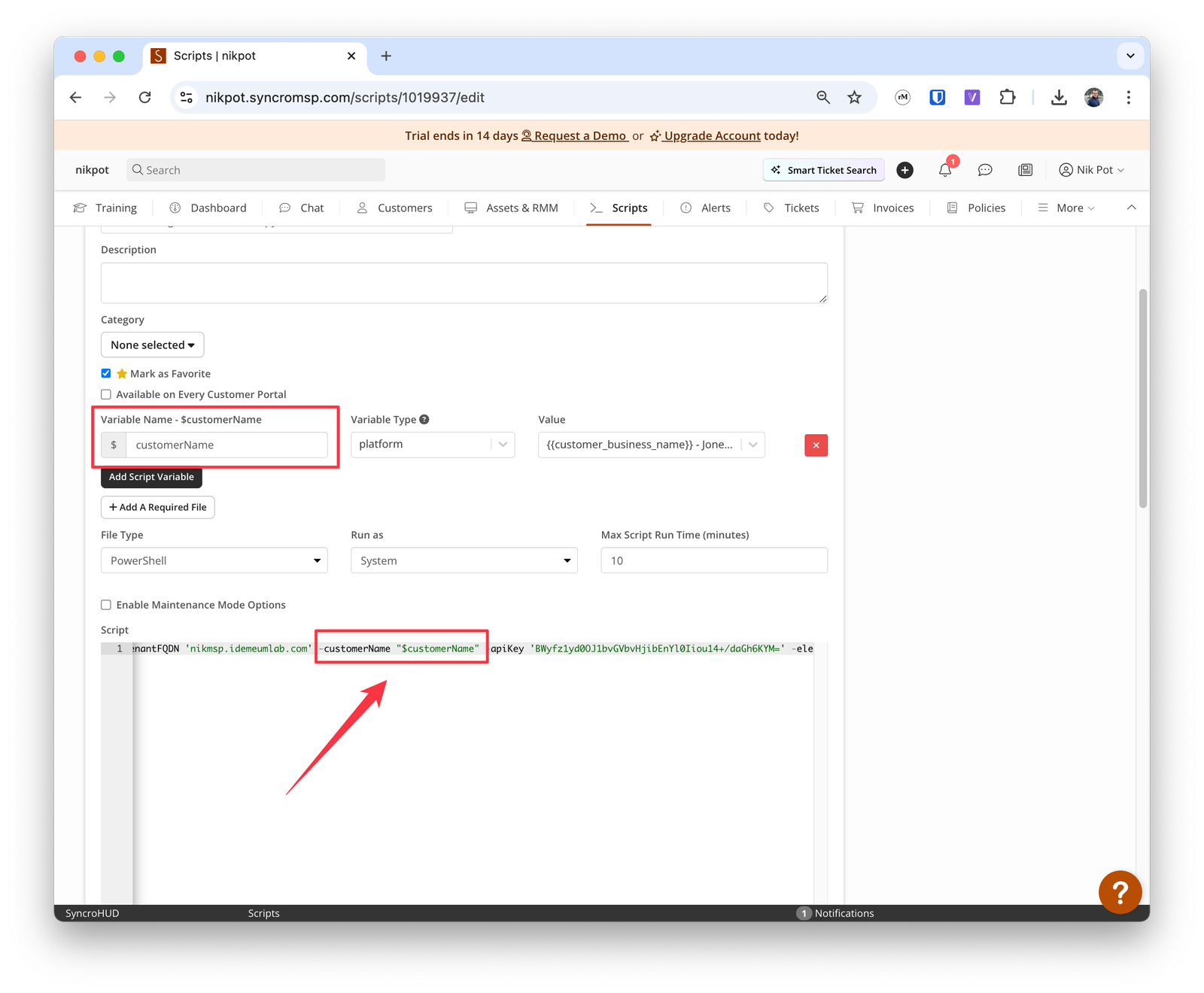This screenshot has height=993, width=1204.
Task: Expand the More navigation menu
Action: pyautogui.click(x=1066, y=208)
